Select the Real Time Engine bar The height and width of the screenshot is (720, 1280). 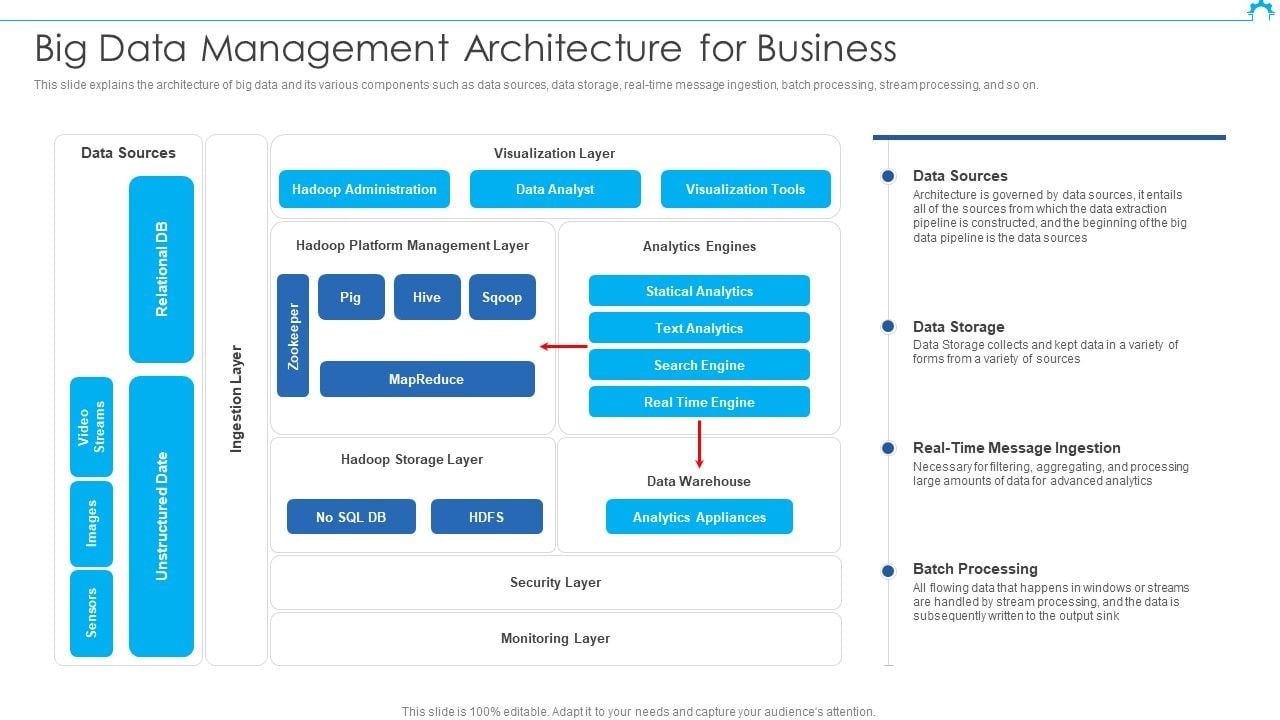click(699, 402)
